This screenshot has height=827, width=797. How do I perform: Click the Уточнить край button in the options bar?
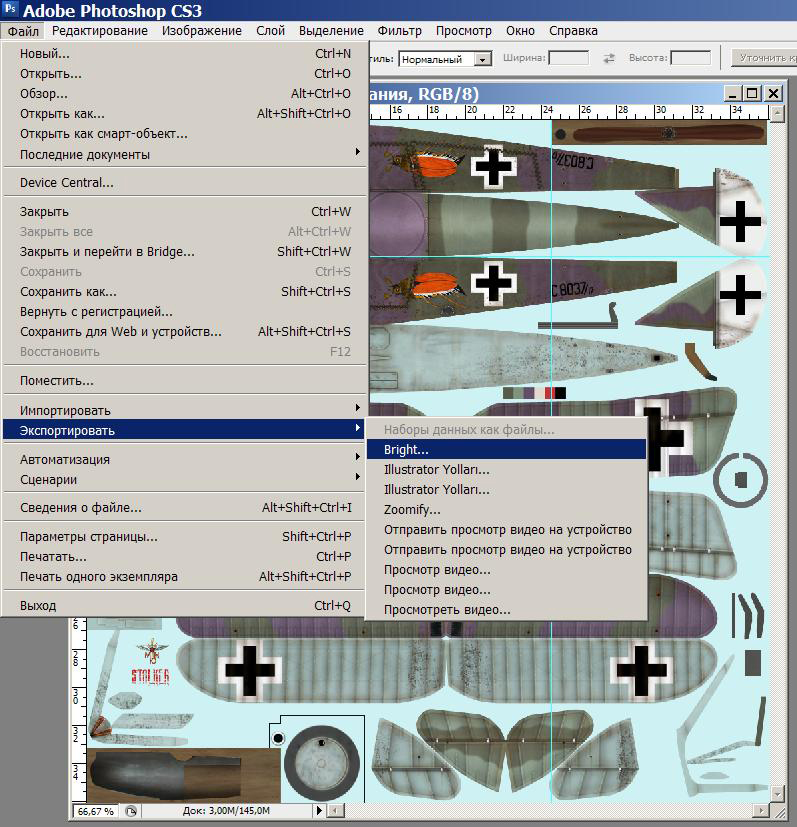[x=764, y=58]
